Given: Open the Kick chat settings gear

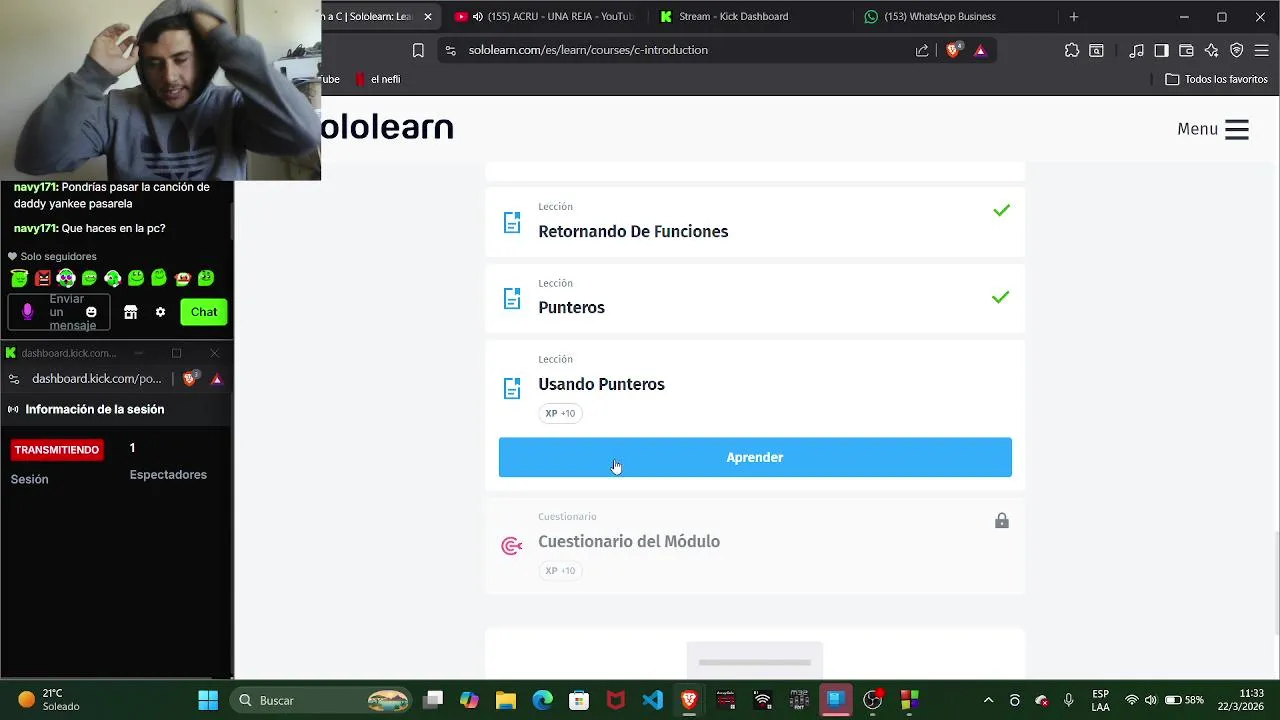Looking at the screenshot, I should click(x=160, y=312).
